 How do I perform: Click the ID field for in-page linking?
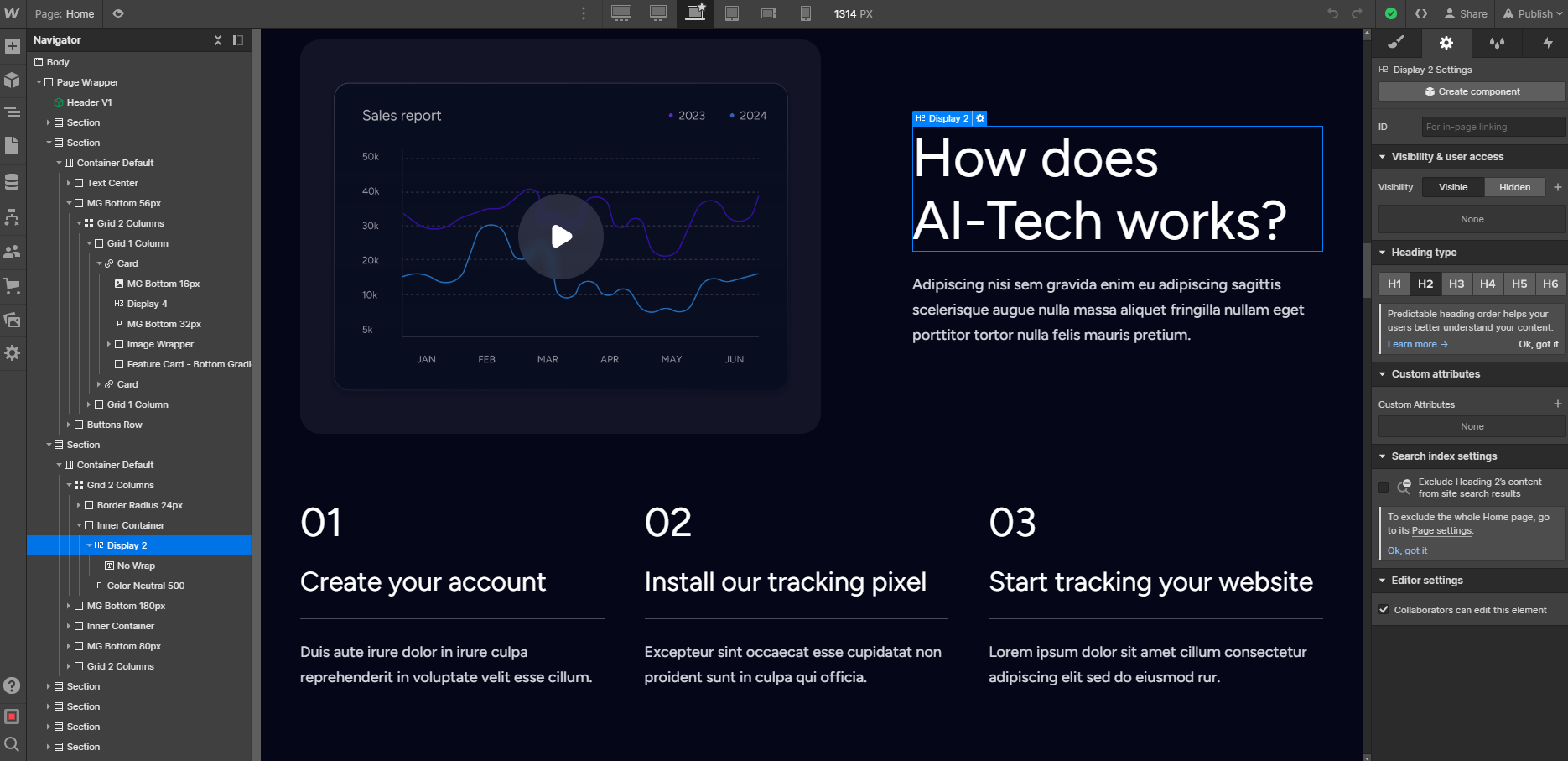(x=1493, y=127)
